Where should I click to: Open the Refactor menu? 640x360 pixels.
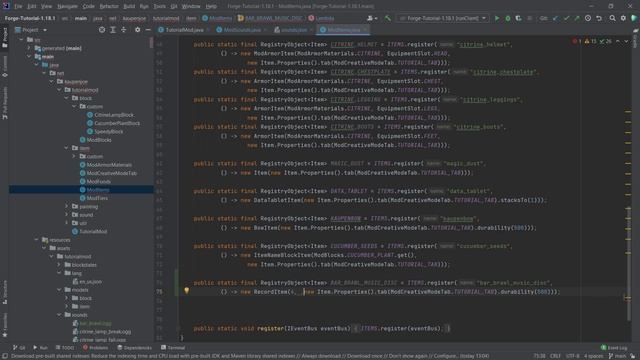109,7
